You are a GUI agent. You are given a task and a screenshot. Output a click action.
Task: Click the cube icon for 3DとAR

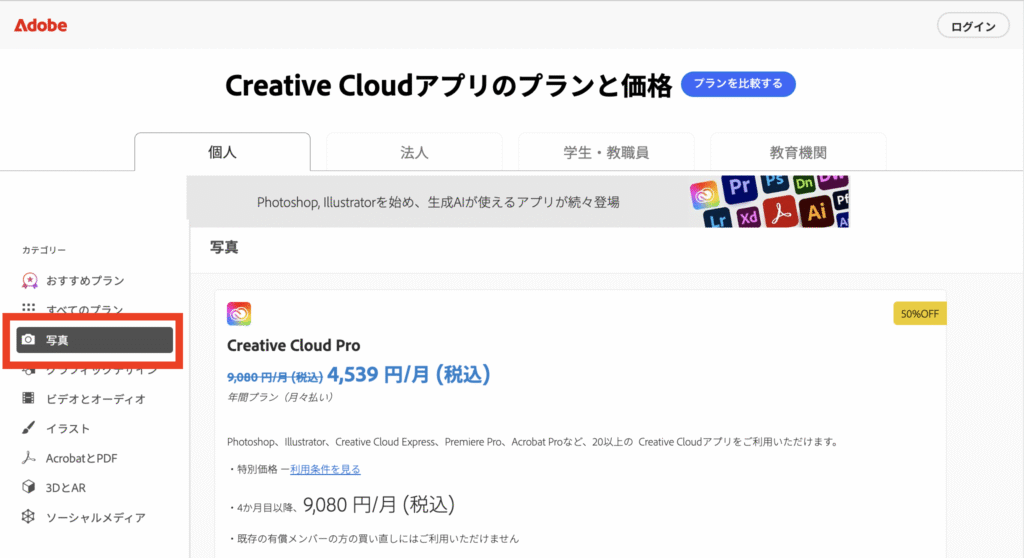tap(29, 488)
